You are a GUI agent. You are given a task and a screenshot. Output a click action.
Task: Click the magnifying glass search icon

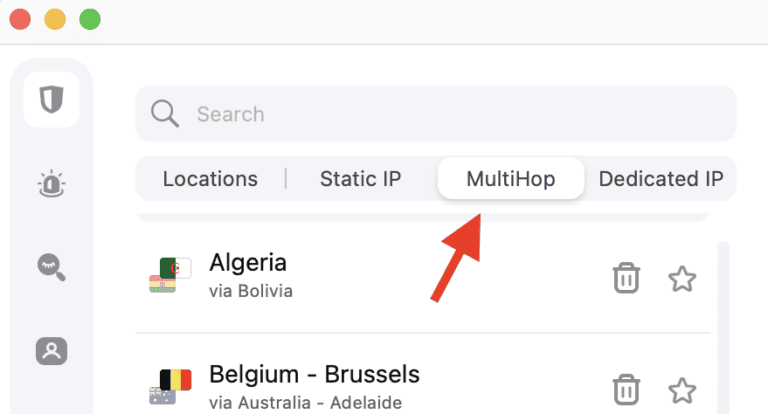point(165,114)
